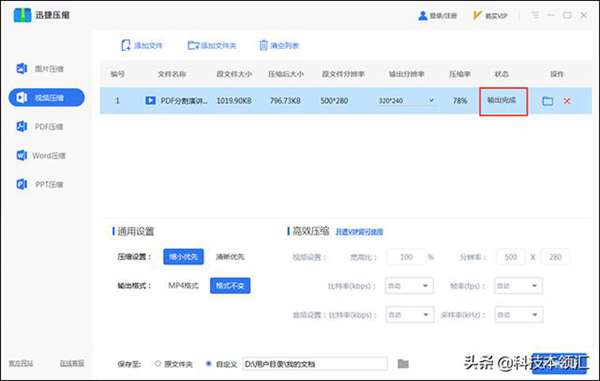Click the 清空列表 trash button
This screenshot has height=381, width=600.
(279, 46)
